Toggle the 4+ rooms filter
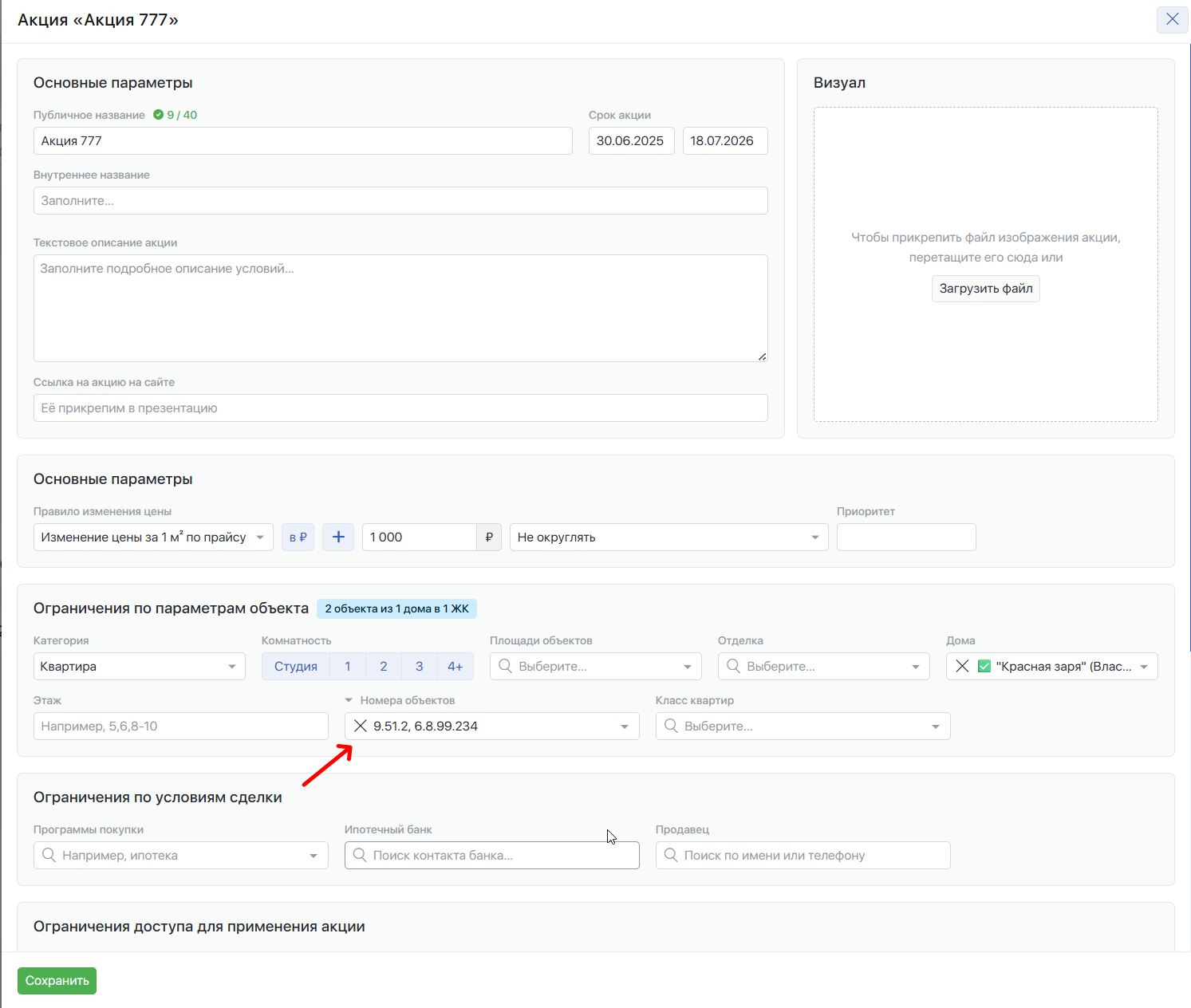Image resolution: width=1191 pixels, height=1008 pixels. pos(455,666)
